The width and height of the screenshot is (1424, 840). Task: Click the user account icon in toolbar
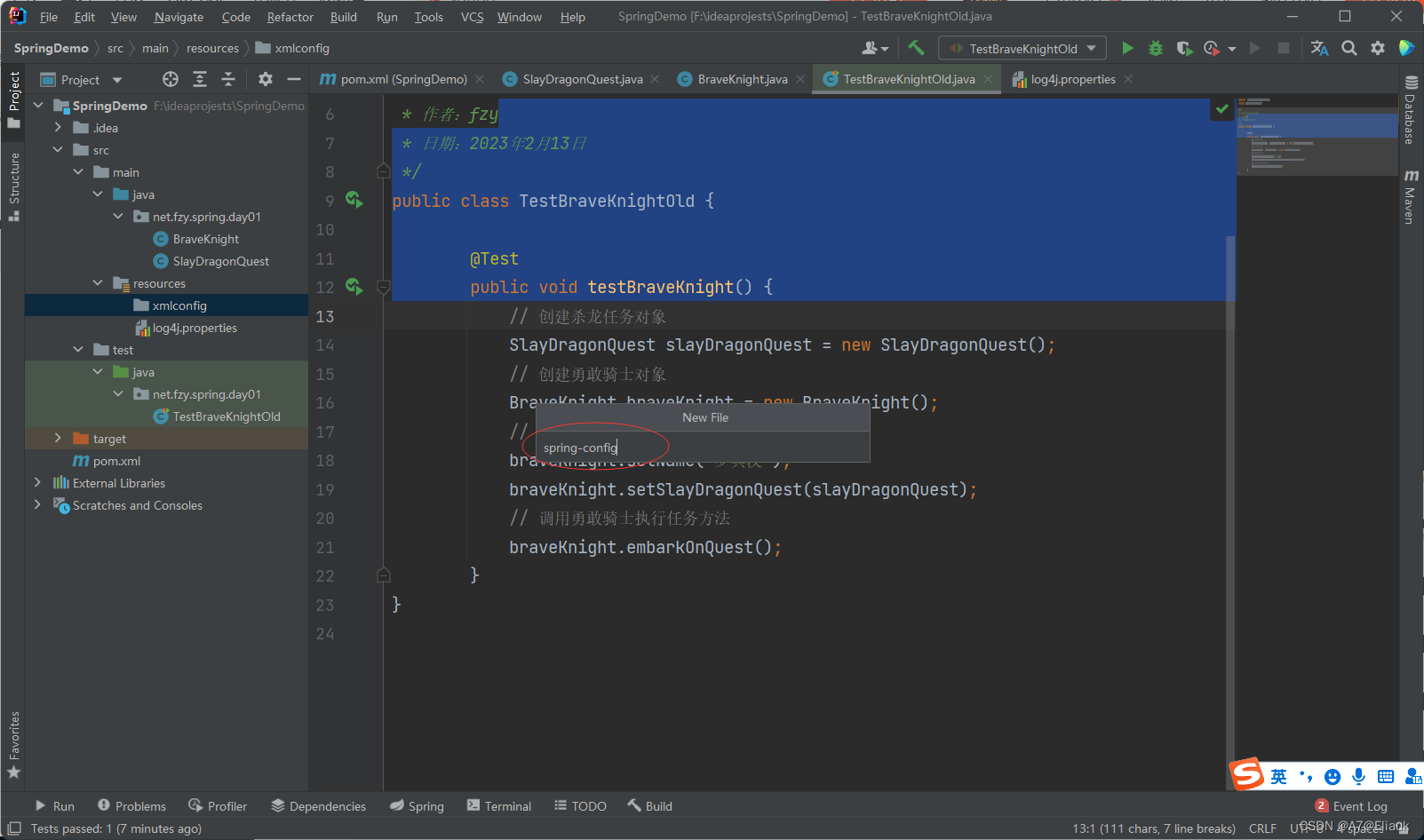pos(875,48)
